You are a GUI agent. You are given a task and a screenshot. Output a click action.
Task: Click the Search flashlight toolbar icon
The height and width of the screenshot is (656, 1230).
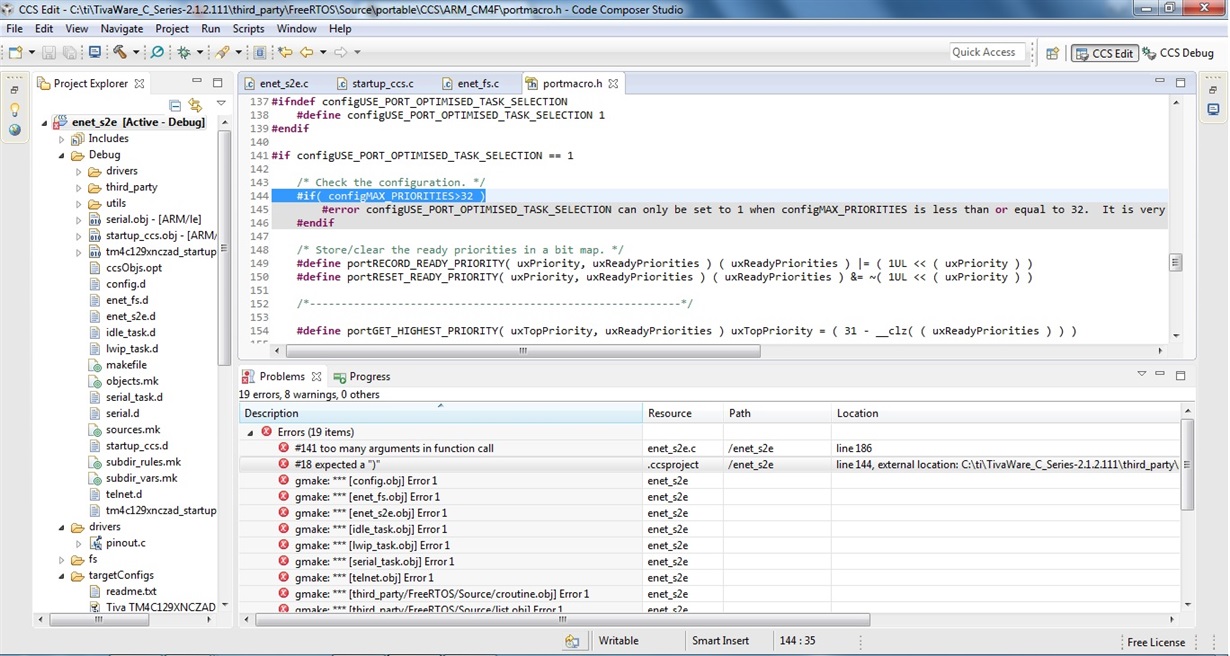(222, 52)
